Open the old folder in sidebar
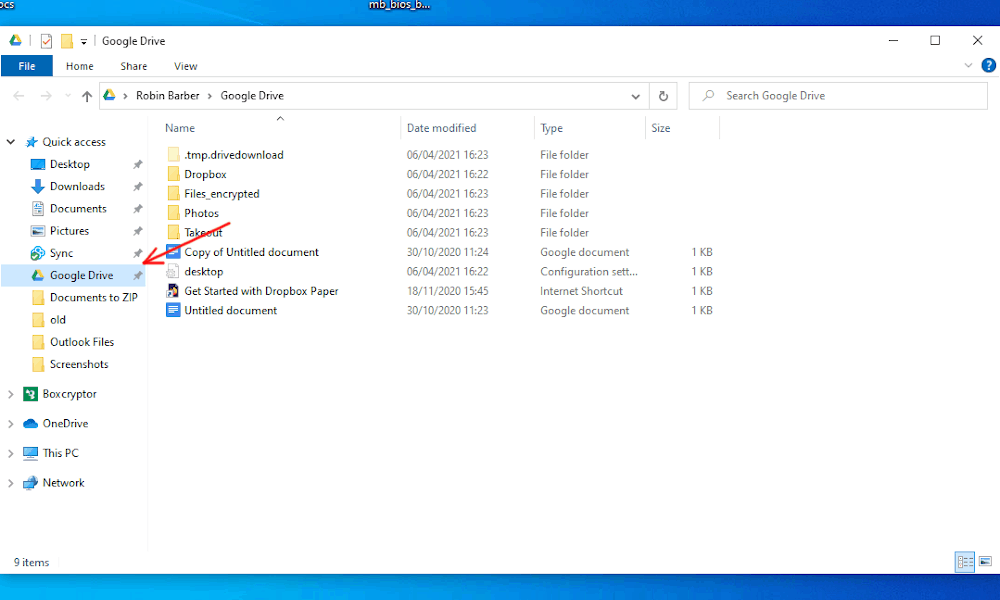The height and width of the screenshot is (600, 1000). coord(57,320)
